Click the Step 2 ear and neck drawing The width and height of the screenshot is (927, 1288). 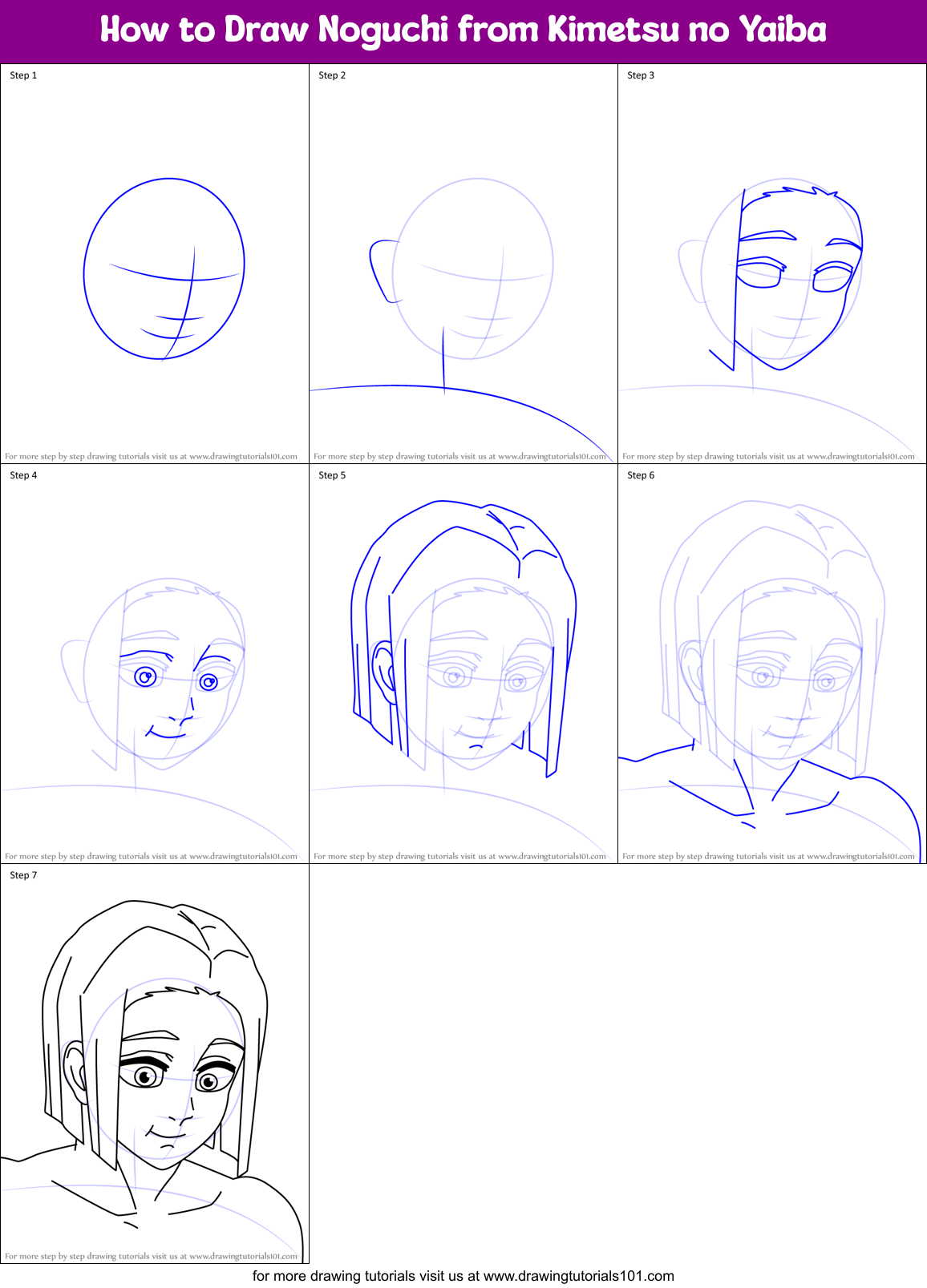pos(463,320)
